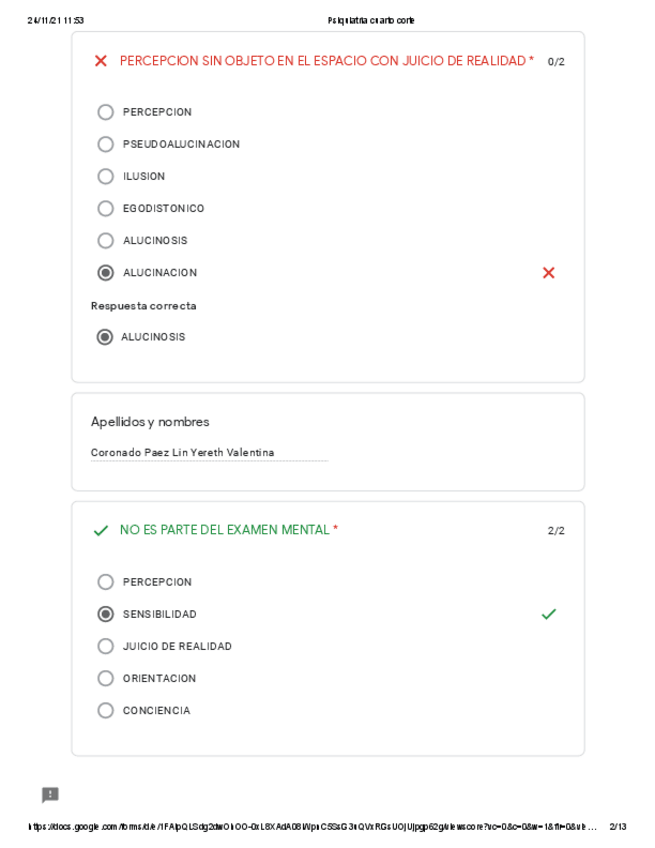
Task: Click the SENSIBILIDAD radio button
Action: click(106, 614)
